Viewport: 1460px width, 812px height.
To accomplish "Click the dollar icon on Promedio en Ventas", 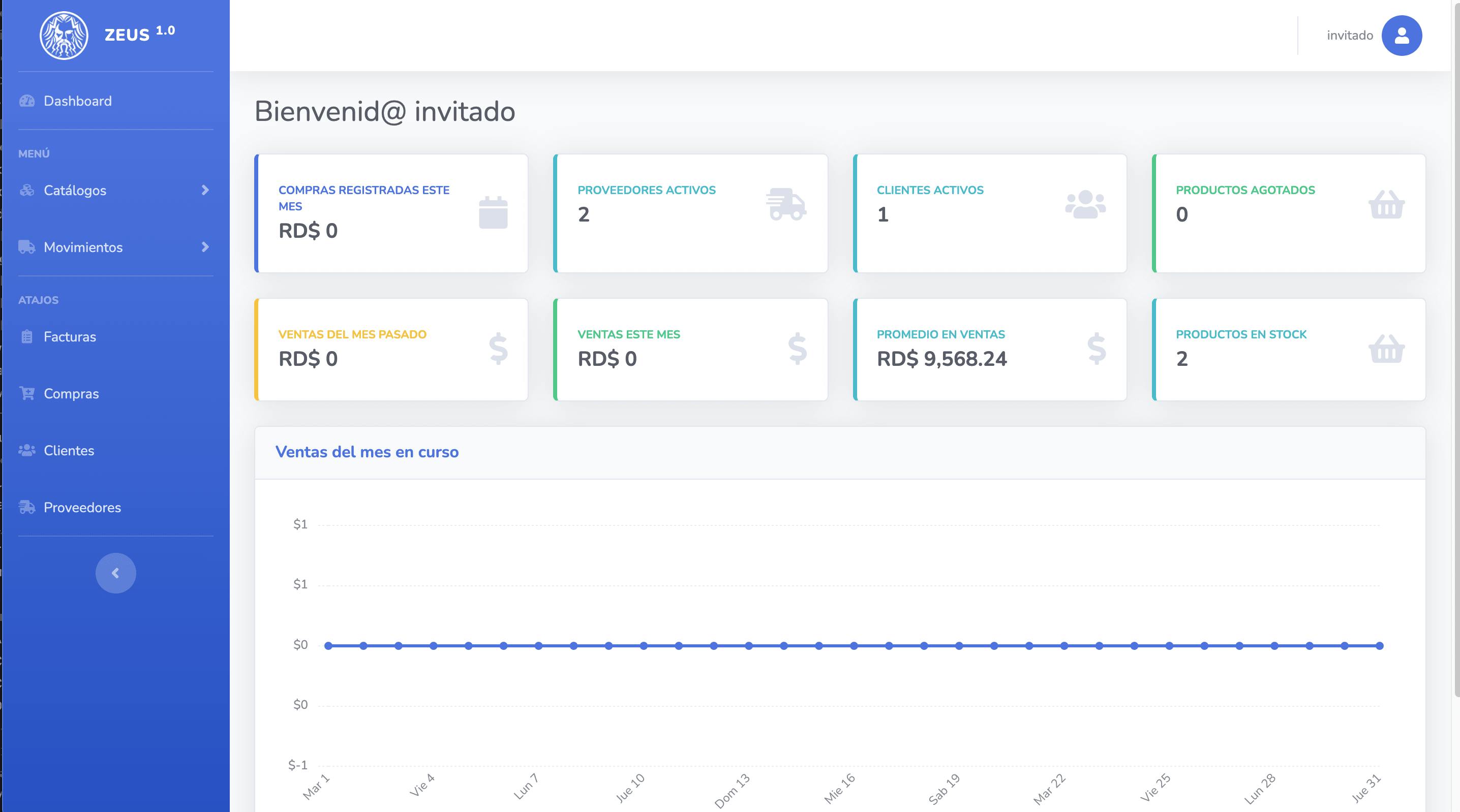I will click(1096, 349).
